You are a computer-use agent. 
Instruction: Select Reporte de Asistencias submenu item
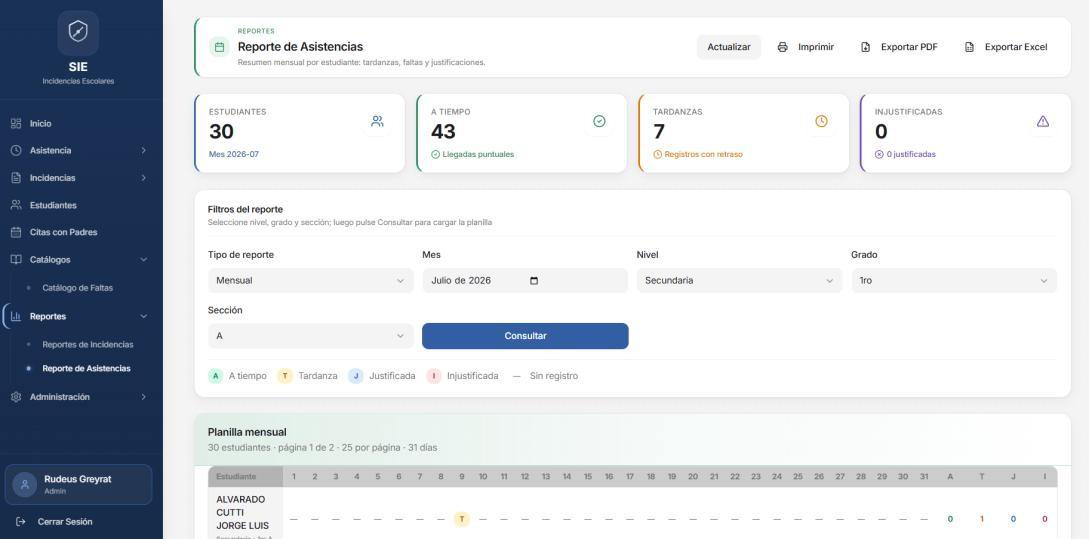86,368
